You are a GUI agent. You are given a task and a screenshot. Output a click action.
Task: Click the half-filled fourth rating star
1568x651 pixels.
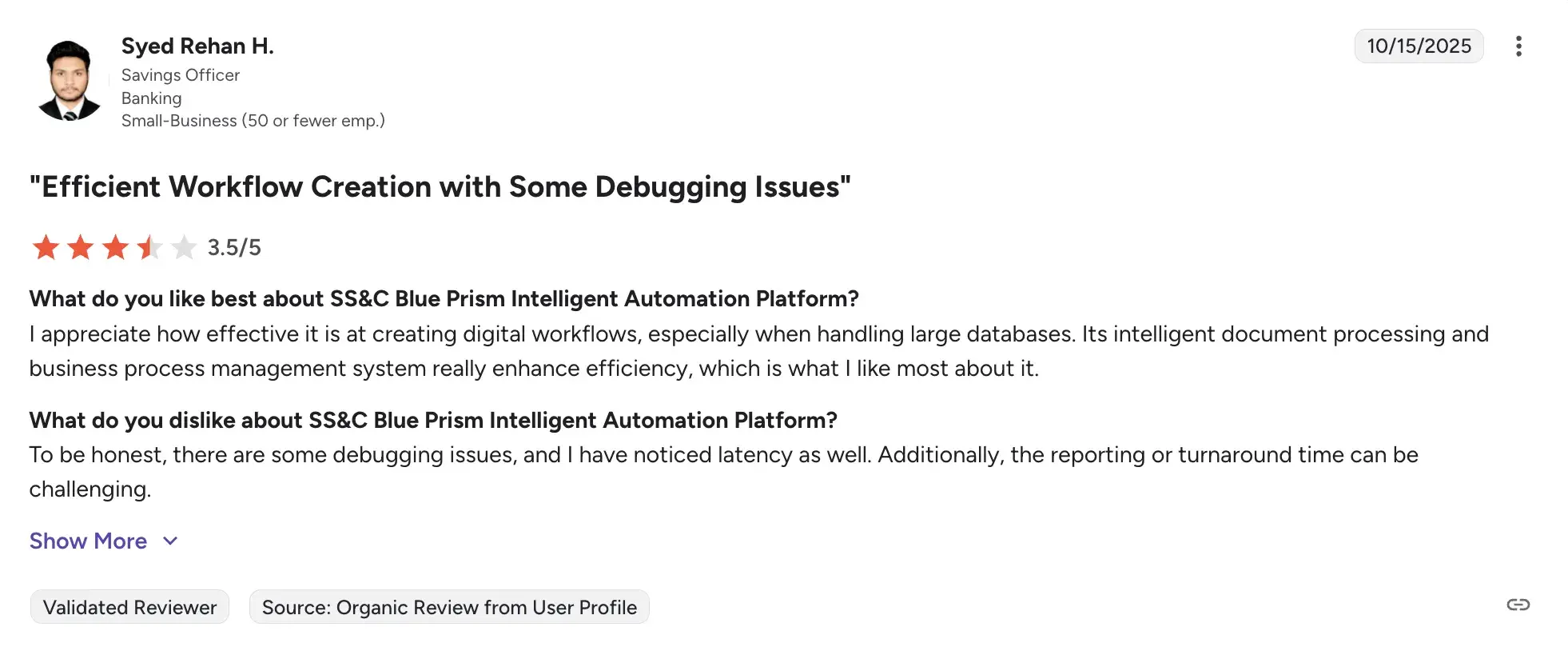149,247
